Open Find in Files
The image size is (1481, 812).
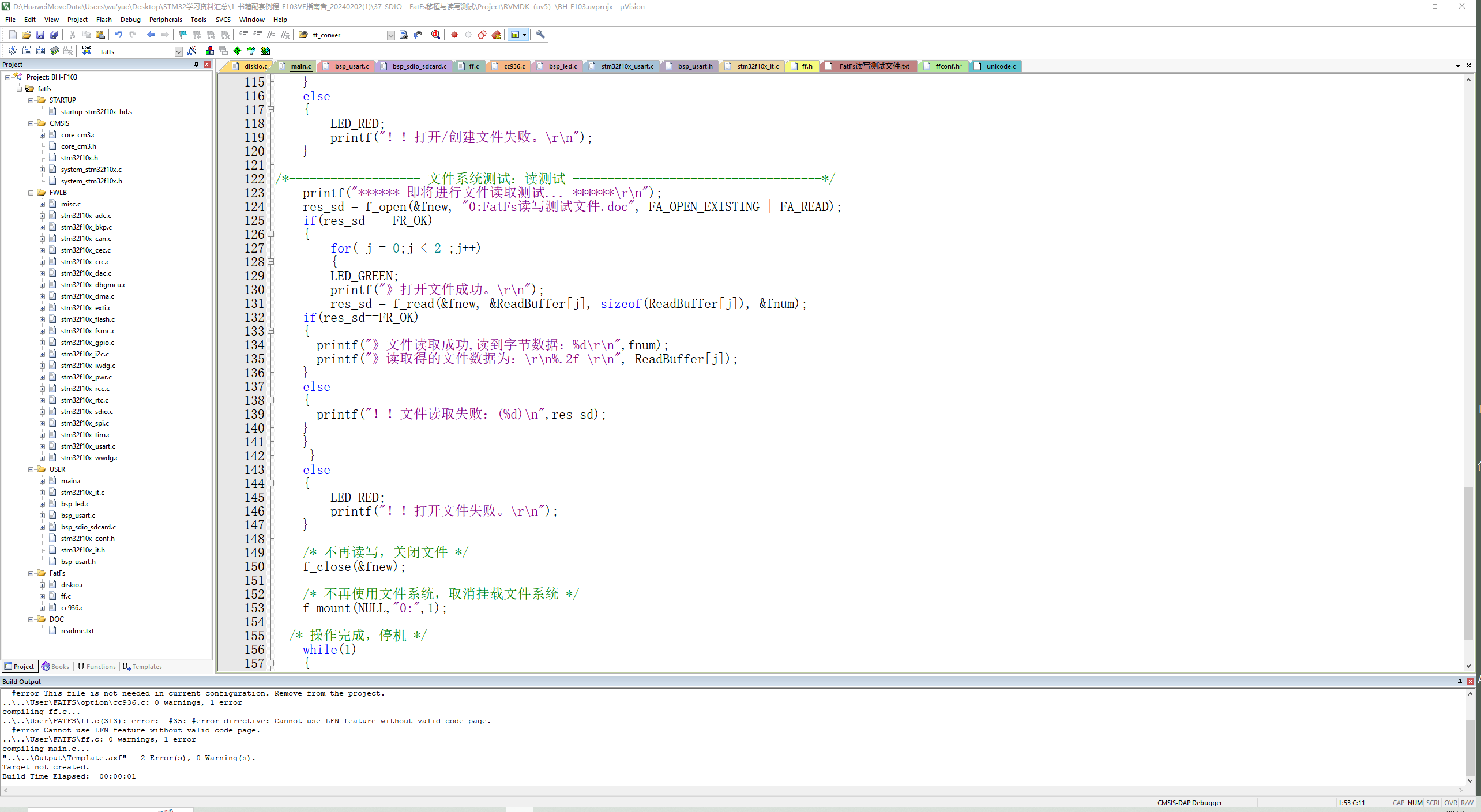pos(303,35)
